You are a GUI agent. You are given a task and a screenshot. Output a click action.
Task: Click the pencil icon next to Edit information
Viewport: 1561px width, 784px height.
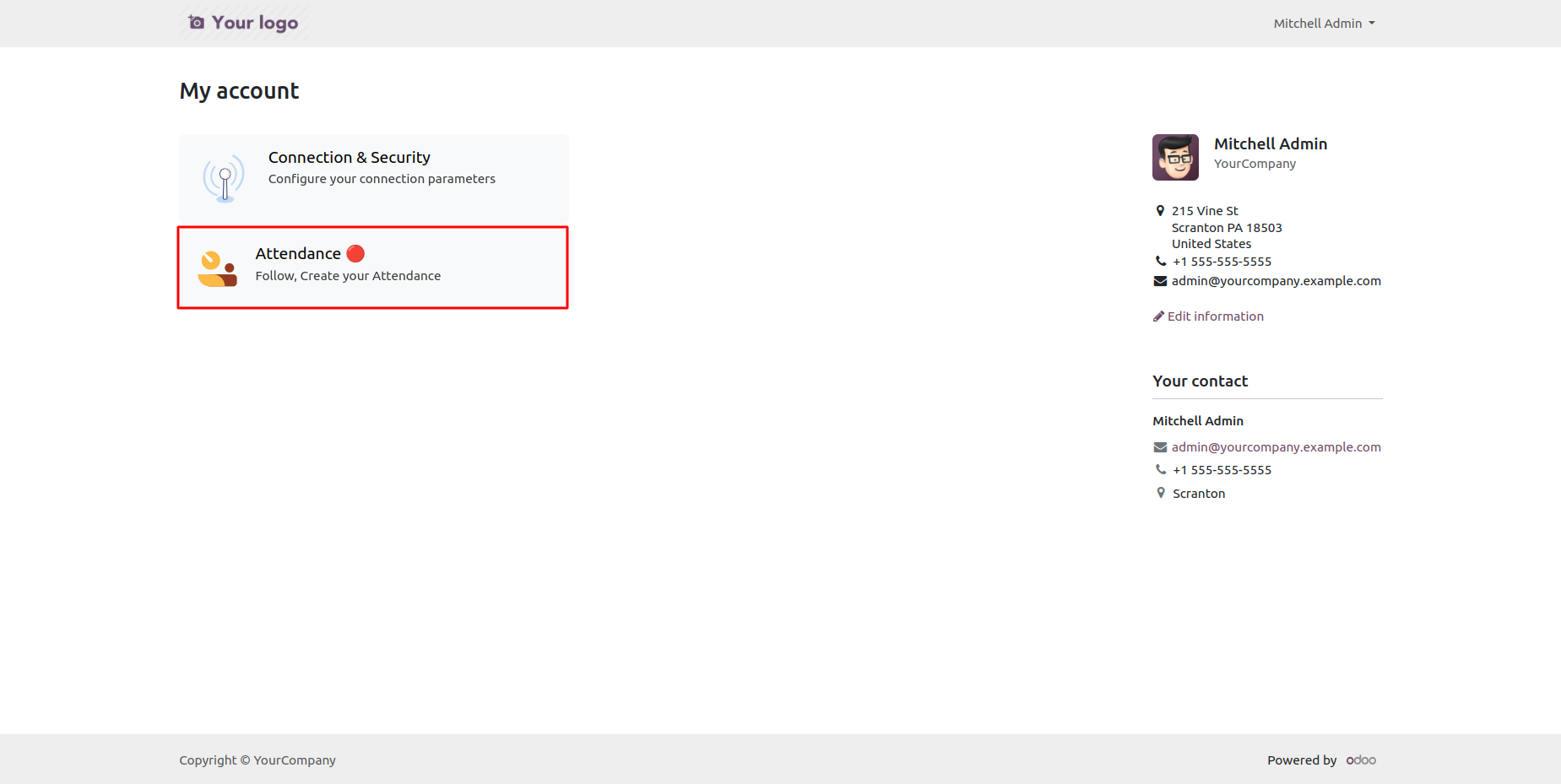coord(1158,316)
